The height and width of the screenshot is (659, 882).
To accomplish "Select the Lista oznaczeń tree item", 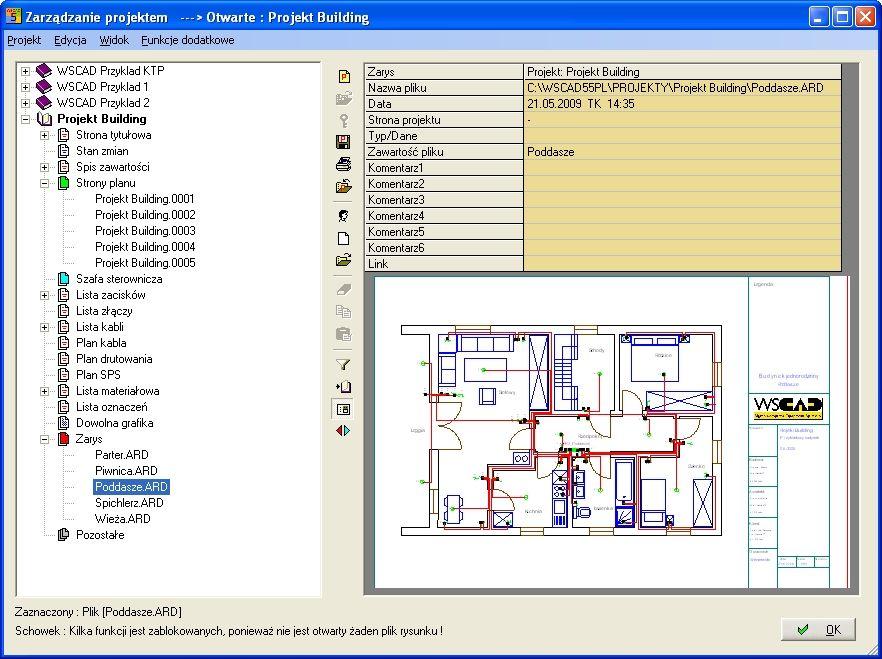I will pos(112,407).
